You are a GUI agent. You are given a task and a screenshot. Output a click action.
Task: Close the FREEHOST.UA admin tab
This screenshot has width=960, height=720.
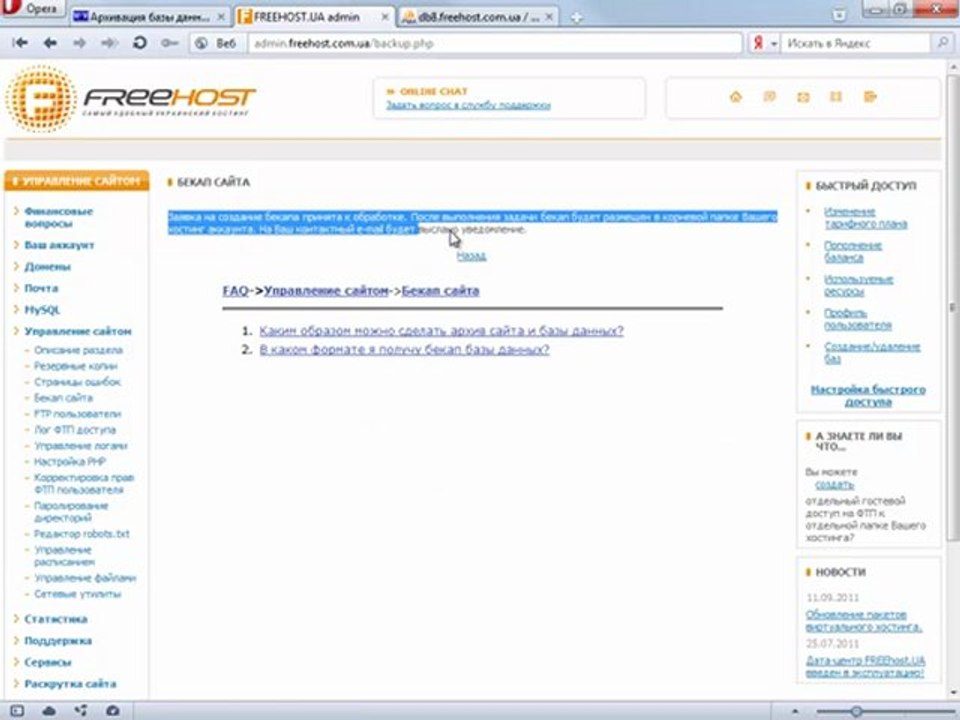(385, 17)
